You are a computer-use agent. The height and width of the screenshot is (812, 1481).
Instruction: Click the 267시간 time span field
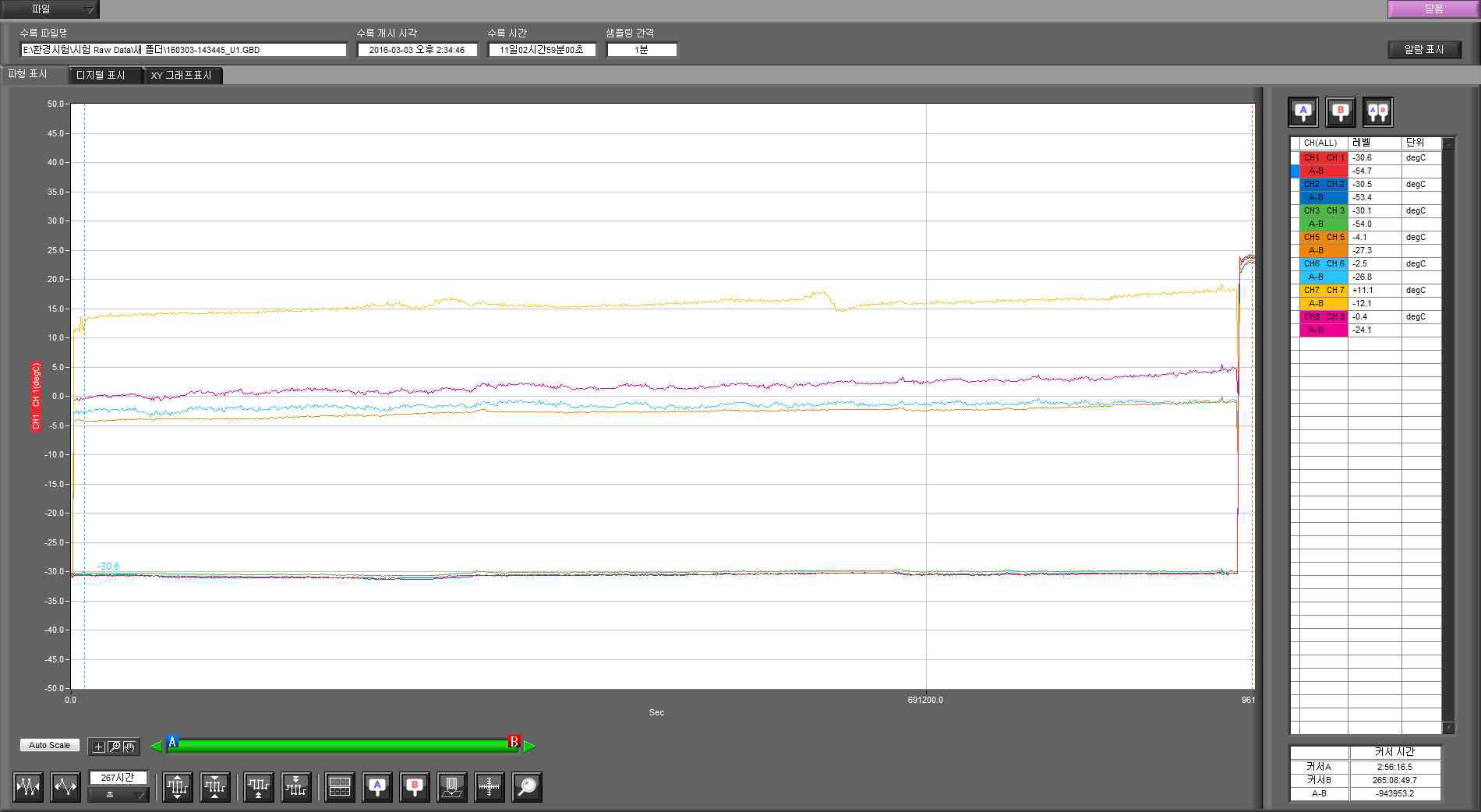118,778
